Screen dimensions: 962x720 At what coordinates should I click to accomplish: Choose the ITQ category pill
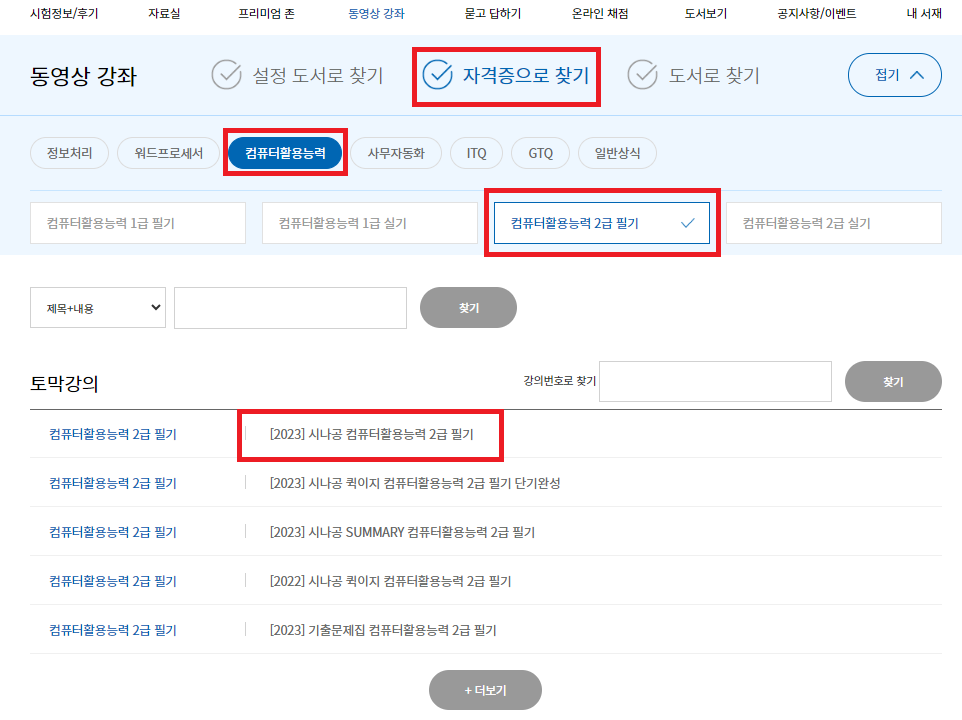coord(476,153)
